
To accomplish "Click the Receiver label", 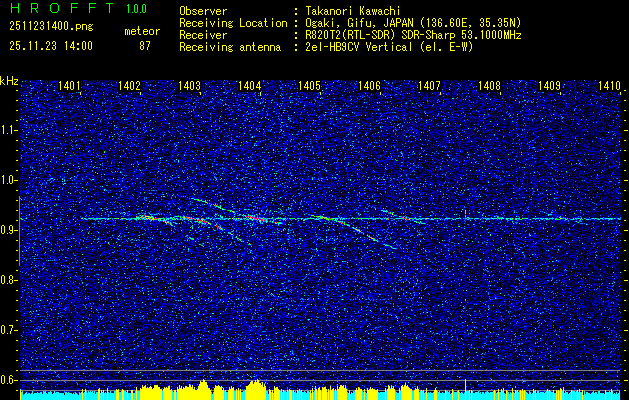I will 203,35.
